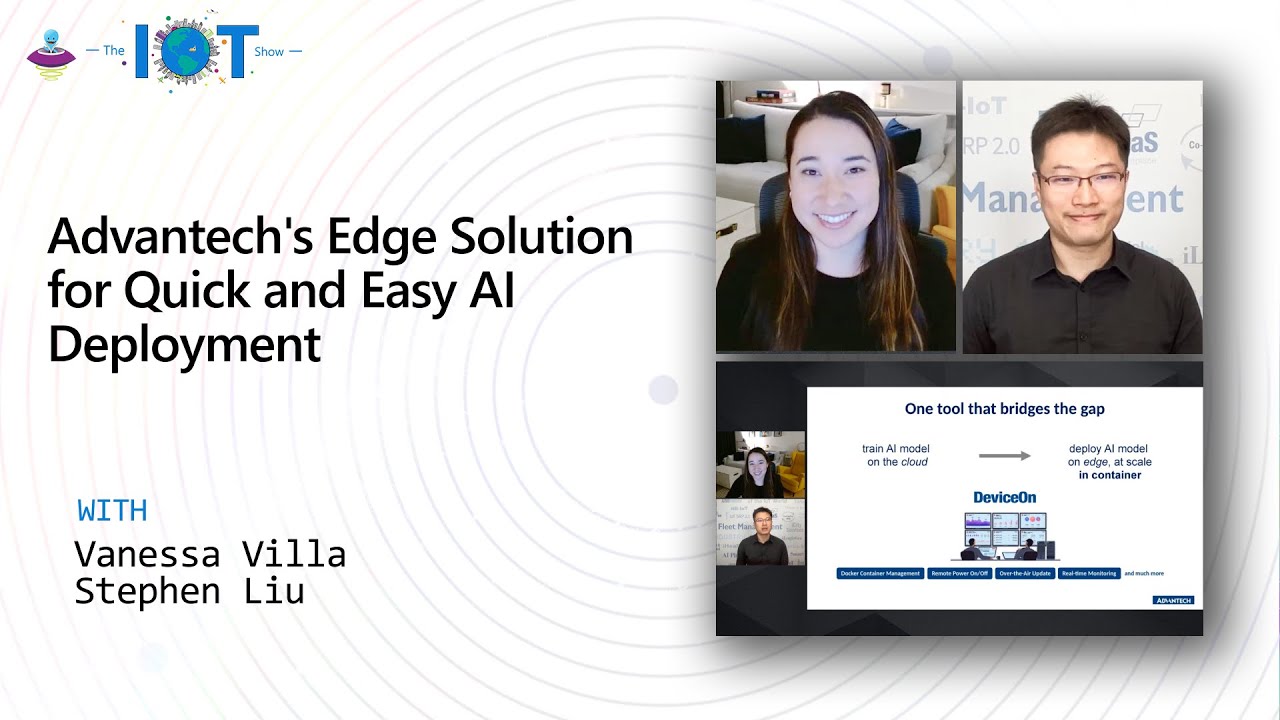Click the name "Vanessa Villa"

click(x=210, y=553)
